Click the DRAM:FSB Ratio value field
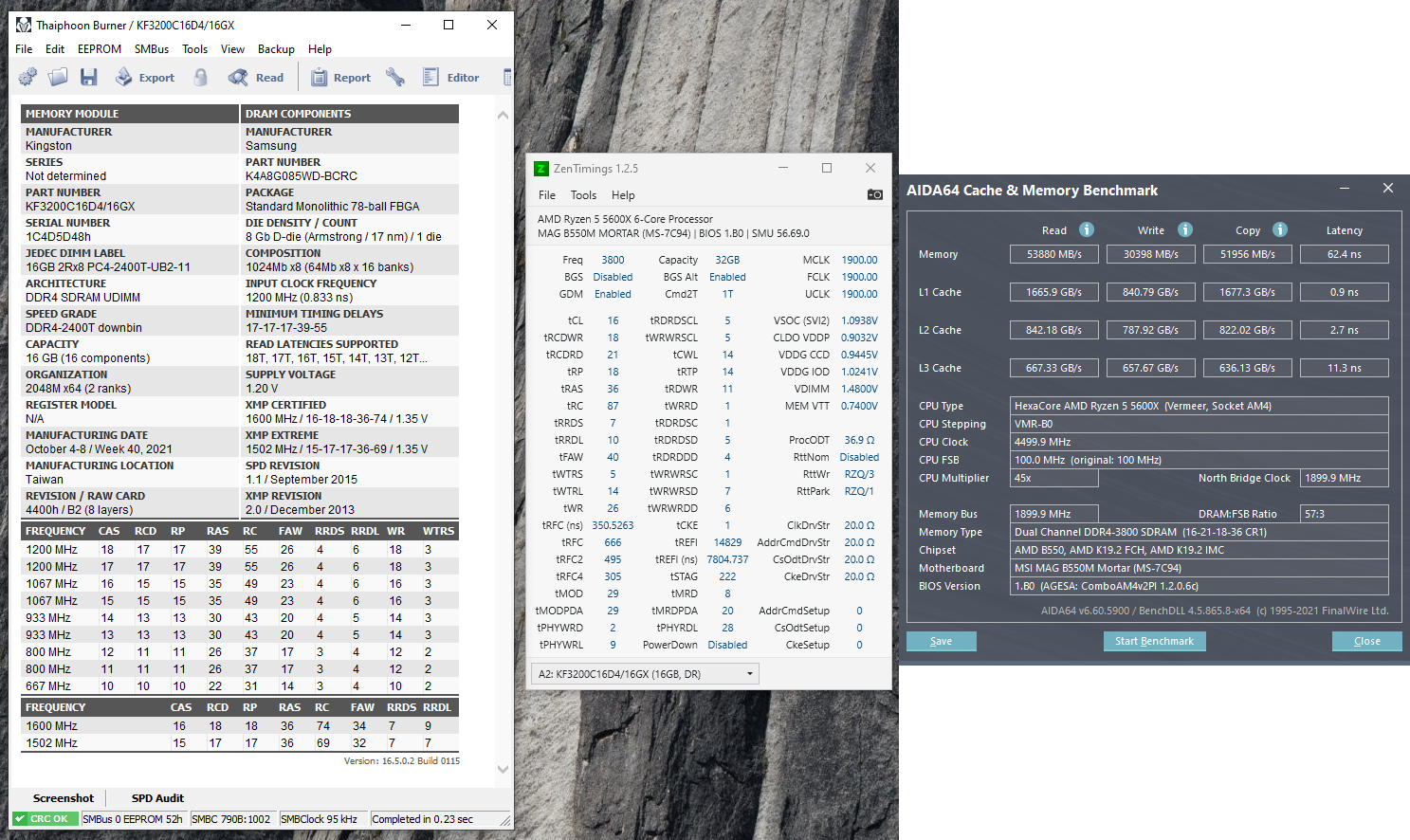1410x840 pixels. [1345, 514]
